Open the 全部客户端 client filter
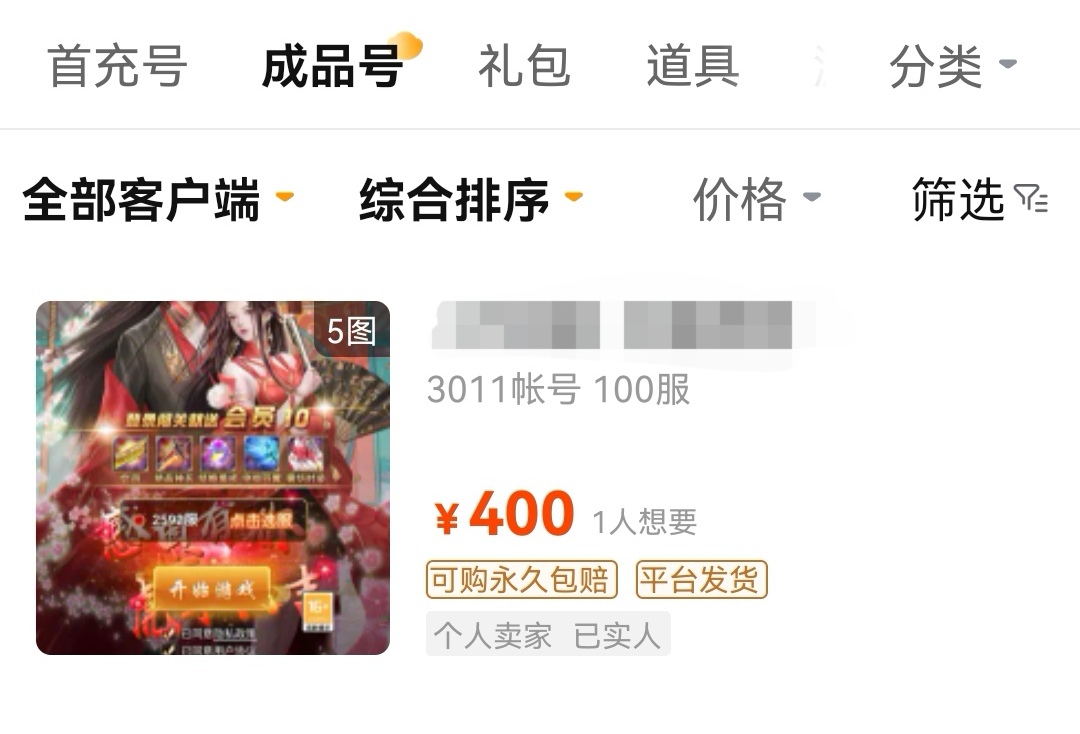1080x734 pixels. [x=158, y=200]
